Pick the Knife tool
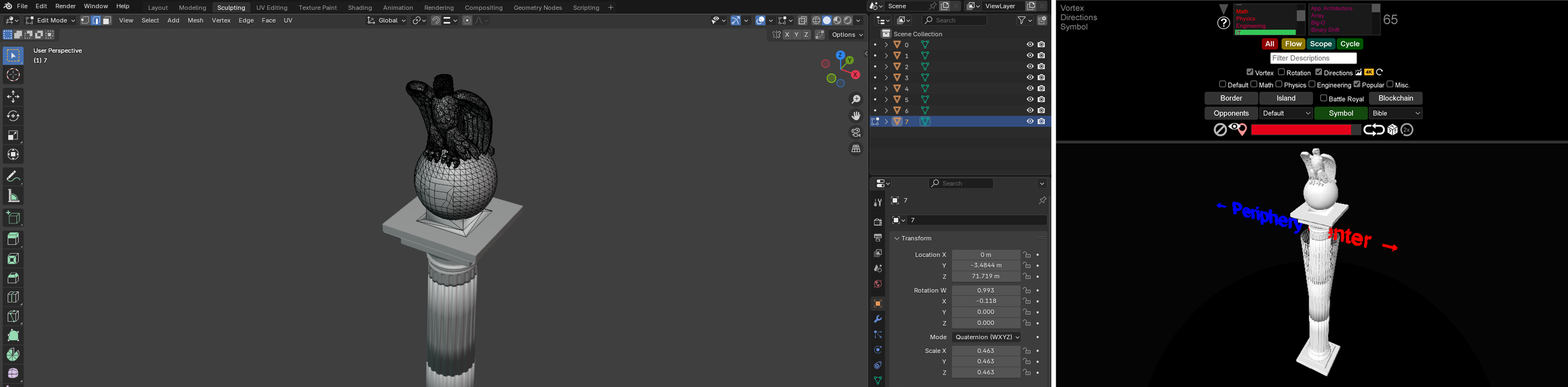 click(x=13, y=316)
